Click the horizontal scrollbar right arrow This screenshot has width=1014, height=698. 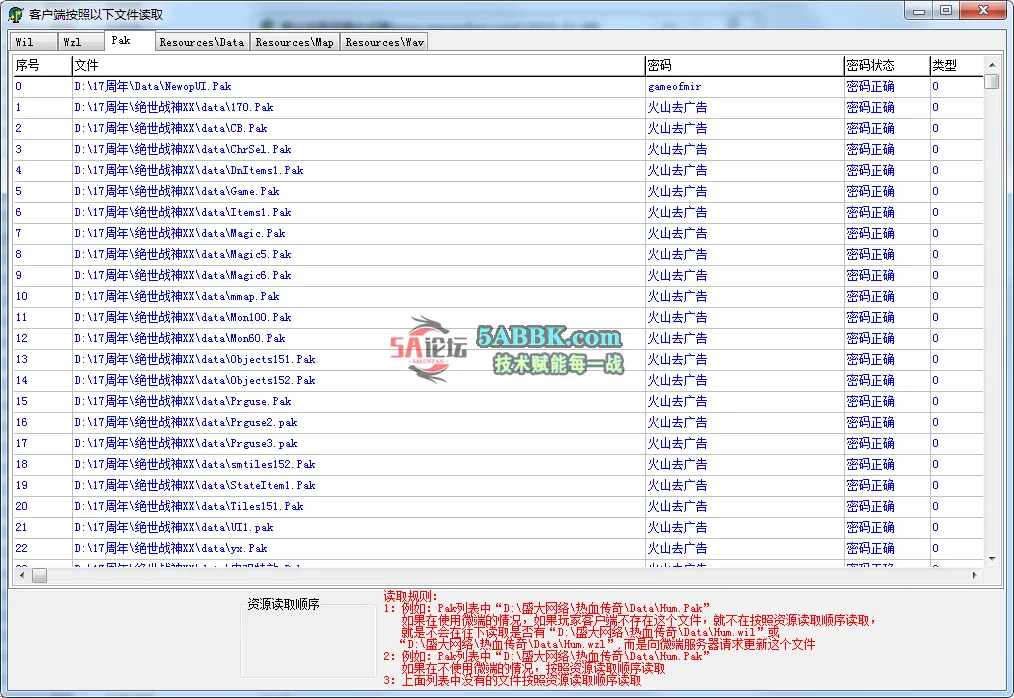pyautogui.click(x=975, y=576)
